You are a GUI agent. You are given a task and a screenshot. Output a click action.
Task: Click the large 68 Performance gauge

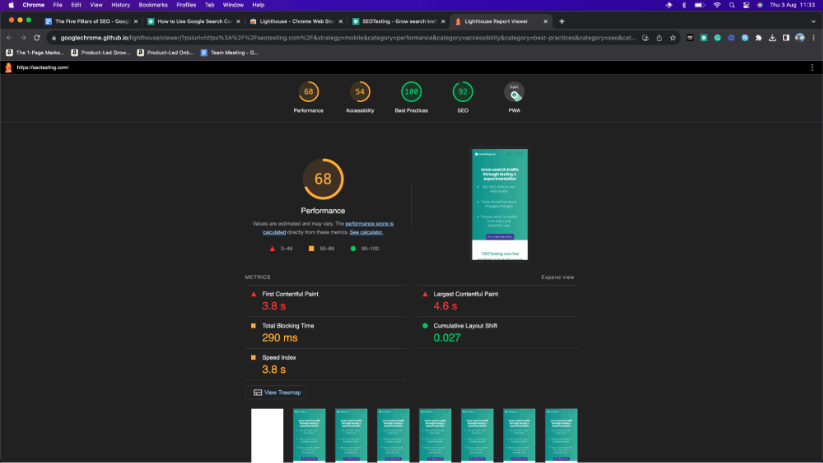point(323,179)
